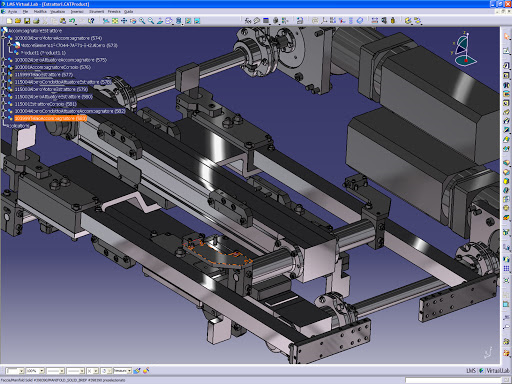Open the File menu

tap(25, 12)
